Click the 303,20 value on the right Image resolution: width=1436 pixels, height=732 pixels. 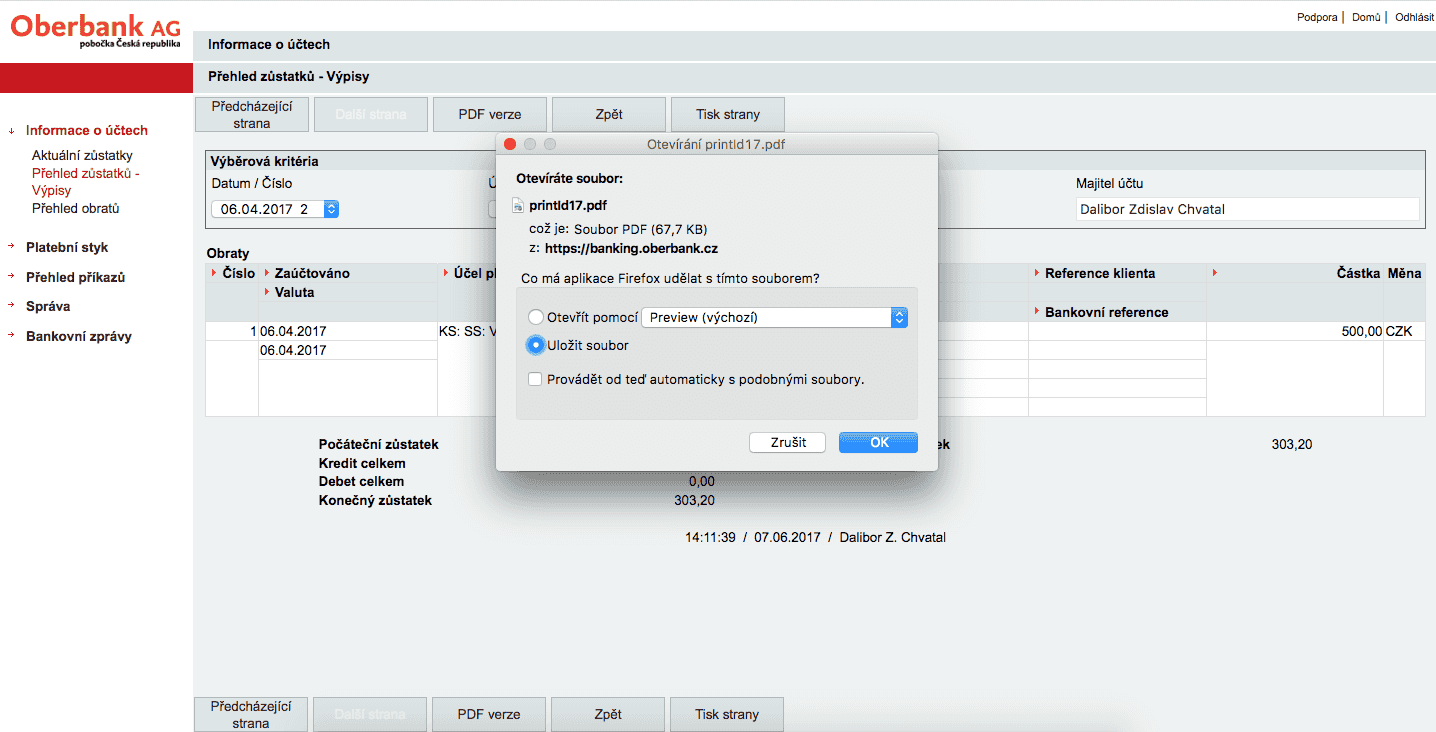pyautogui.click(x=1292, y=444)
